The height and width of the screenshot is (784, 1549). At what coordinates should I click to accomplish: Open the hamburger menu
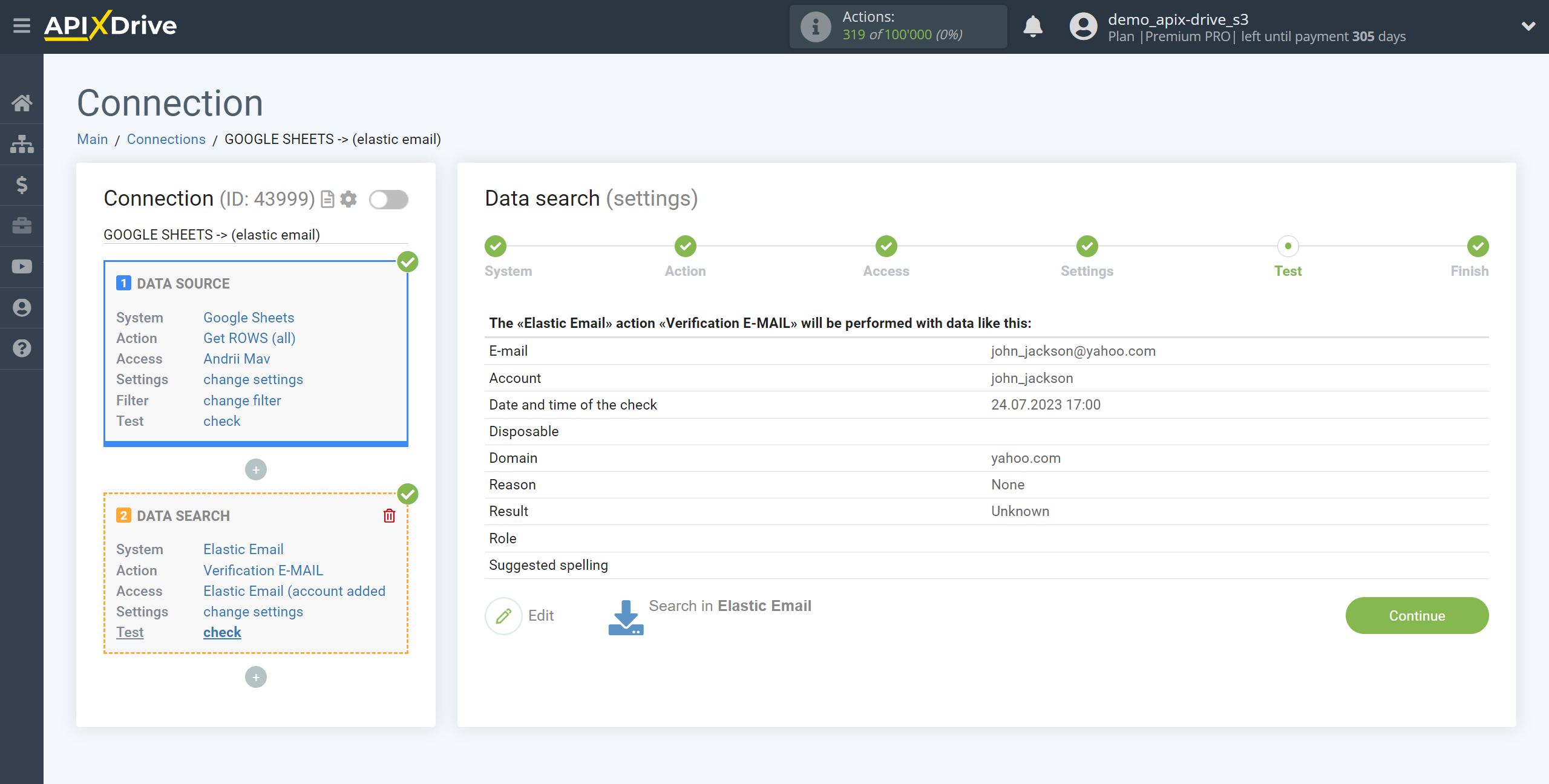point(22,26)
